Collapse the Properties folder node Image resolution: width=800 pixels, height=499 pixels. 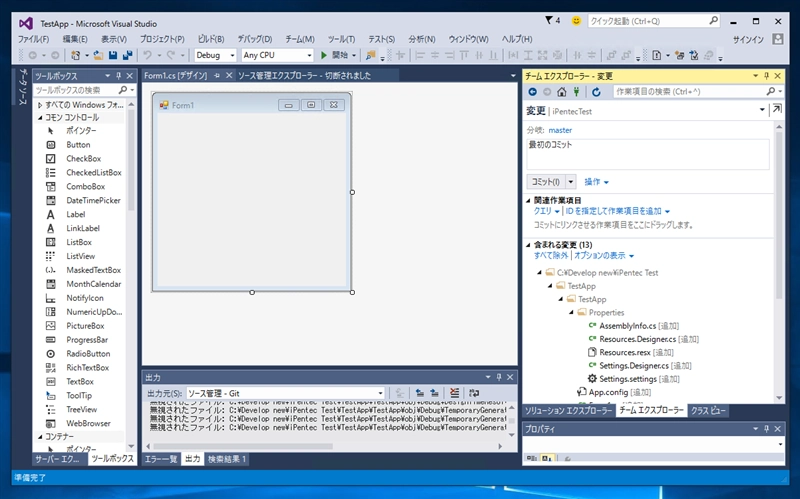click(571, 312)
